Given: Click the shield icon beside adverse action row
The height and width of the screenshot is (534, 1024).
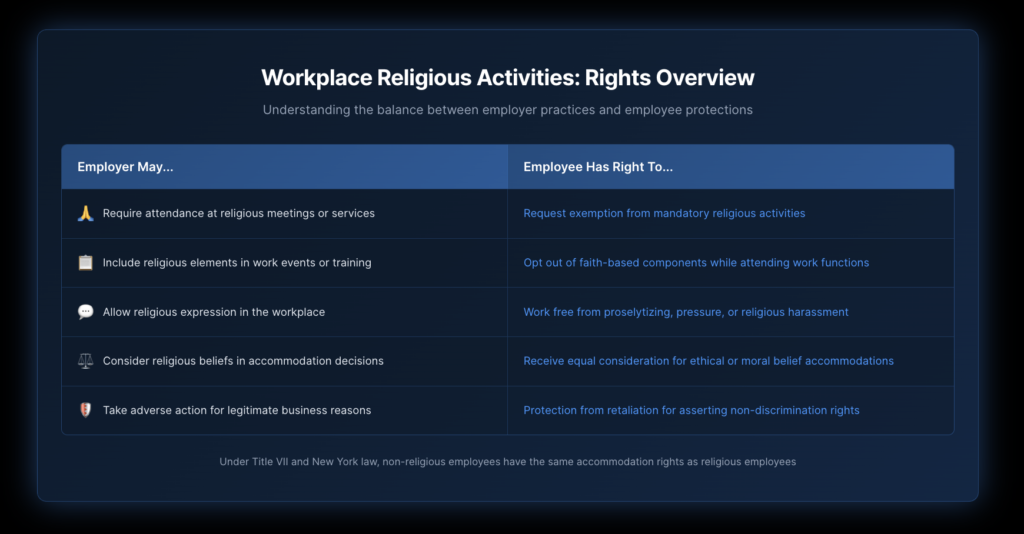Looking at the screenshot, I should pyautogui.click(x=86, y=410).
